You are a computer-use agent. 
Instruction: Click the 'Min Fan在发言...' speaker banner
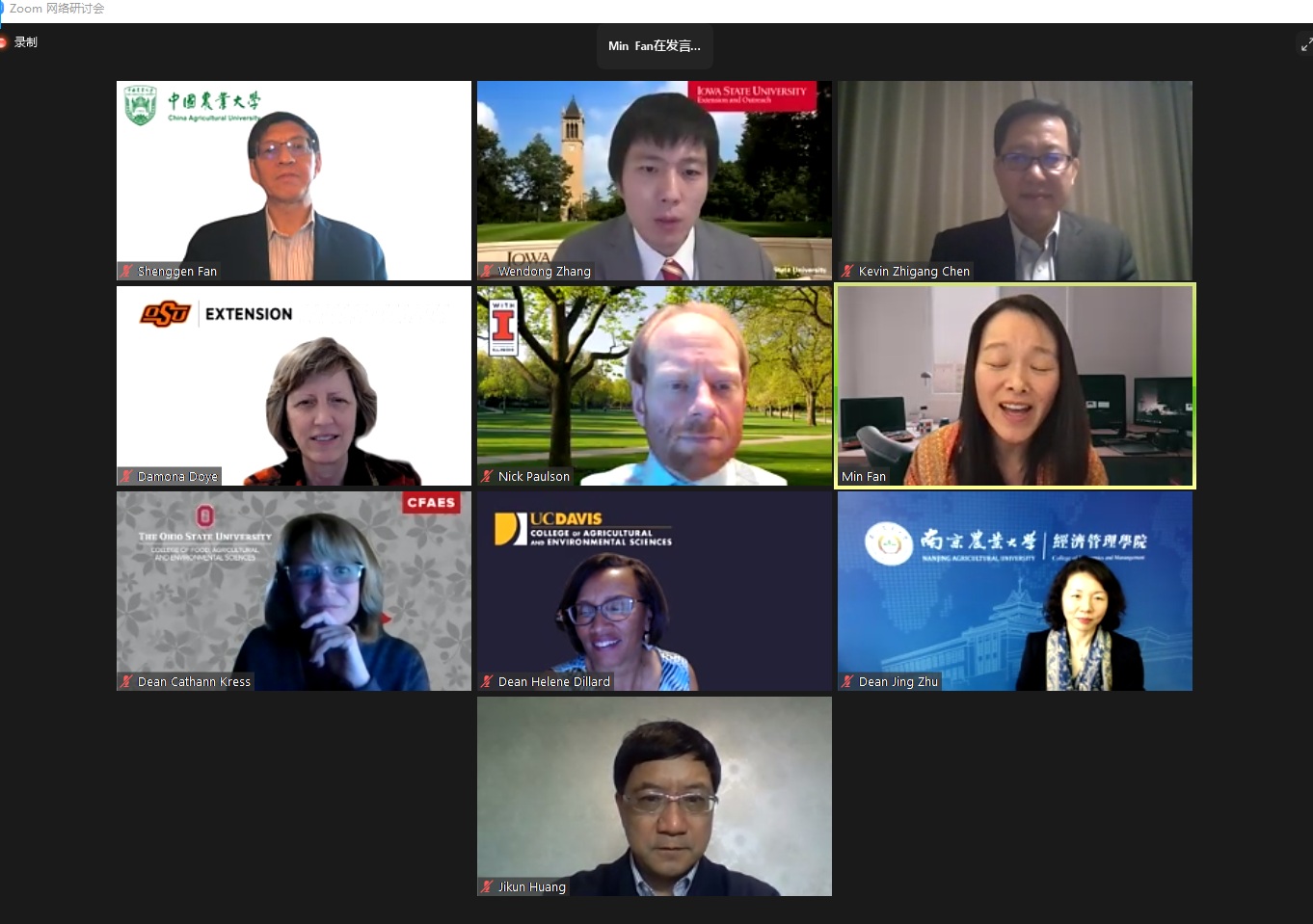(x=655, y=45)
